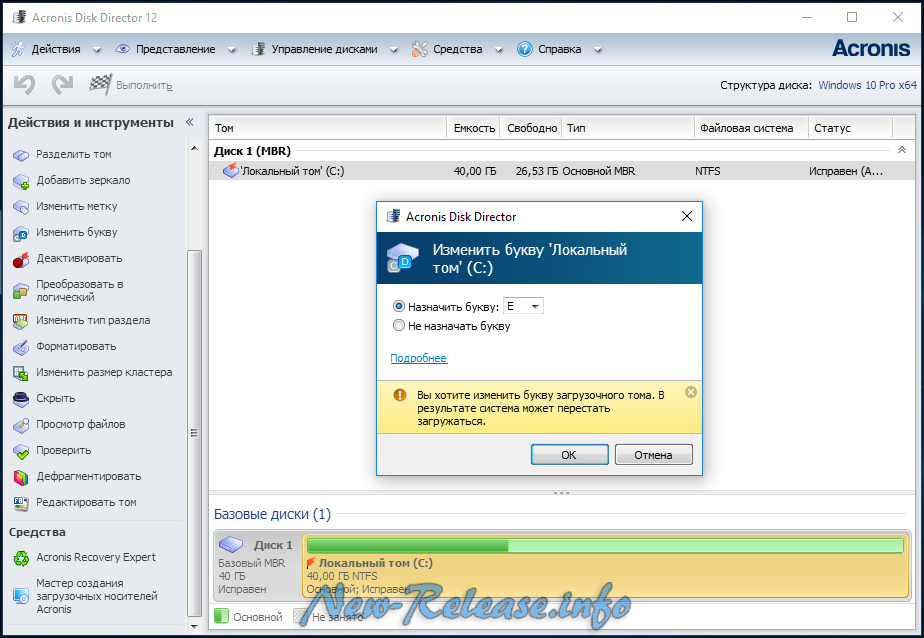
Task: Open the Средства menu
Action: (x=457, y=49)
